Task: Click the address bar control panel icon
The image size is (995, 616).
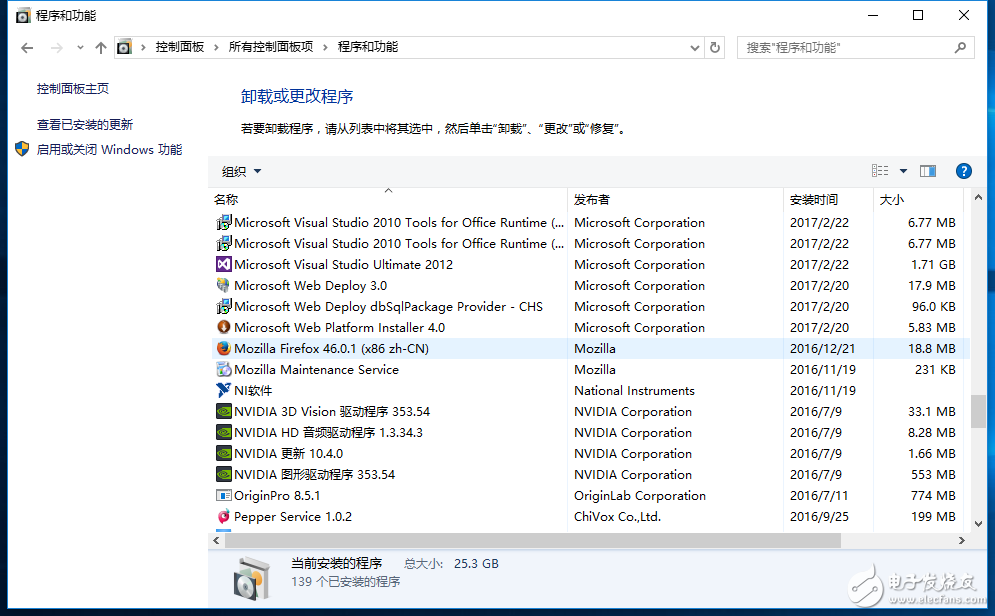Action: [x=125, y=47]
